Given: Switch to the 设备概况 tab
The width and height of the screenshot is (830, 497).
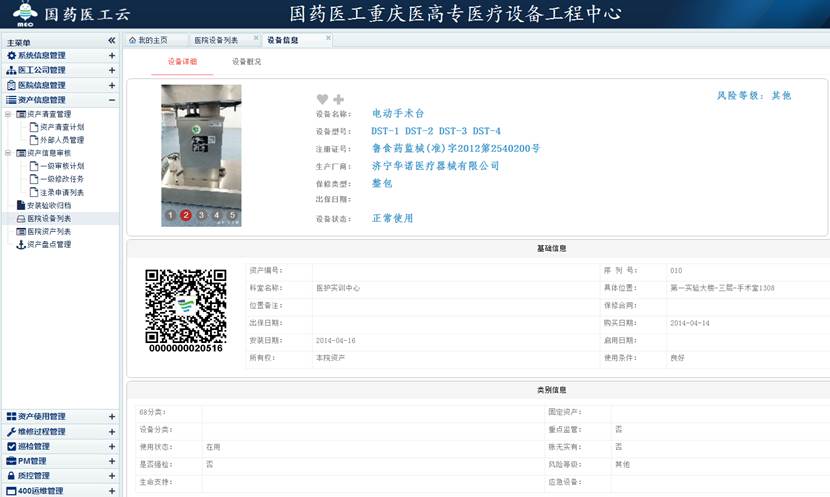Looking at the screenshot, I should pyautogui.click(x=247, y=62).
